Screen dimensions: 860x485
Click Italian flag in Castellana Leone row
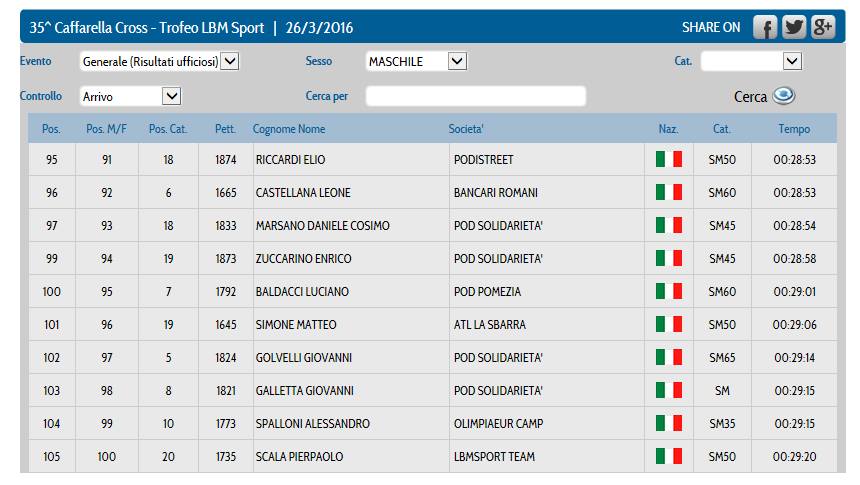click(x=668, y=193)
